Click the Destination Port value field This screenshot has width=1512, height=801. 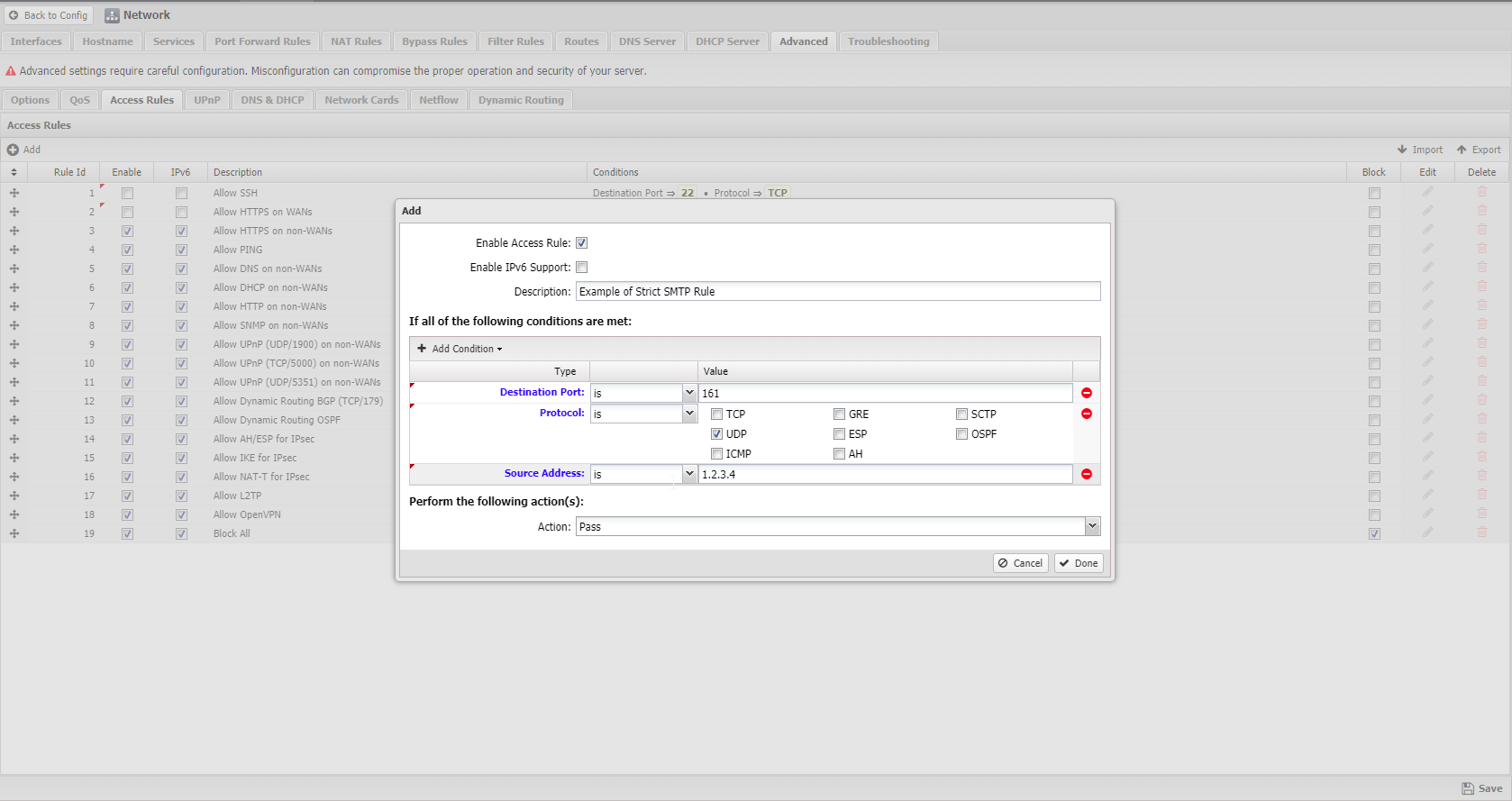[x=885, y=393]
